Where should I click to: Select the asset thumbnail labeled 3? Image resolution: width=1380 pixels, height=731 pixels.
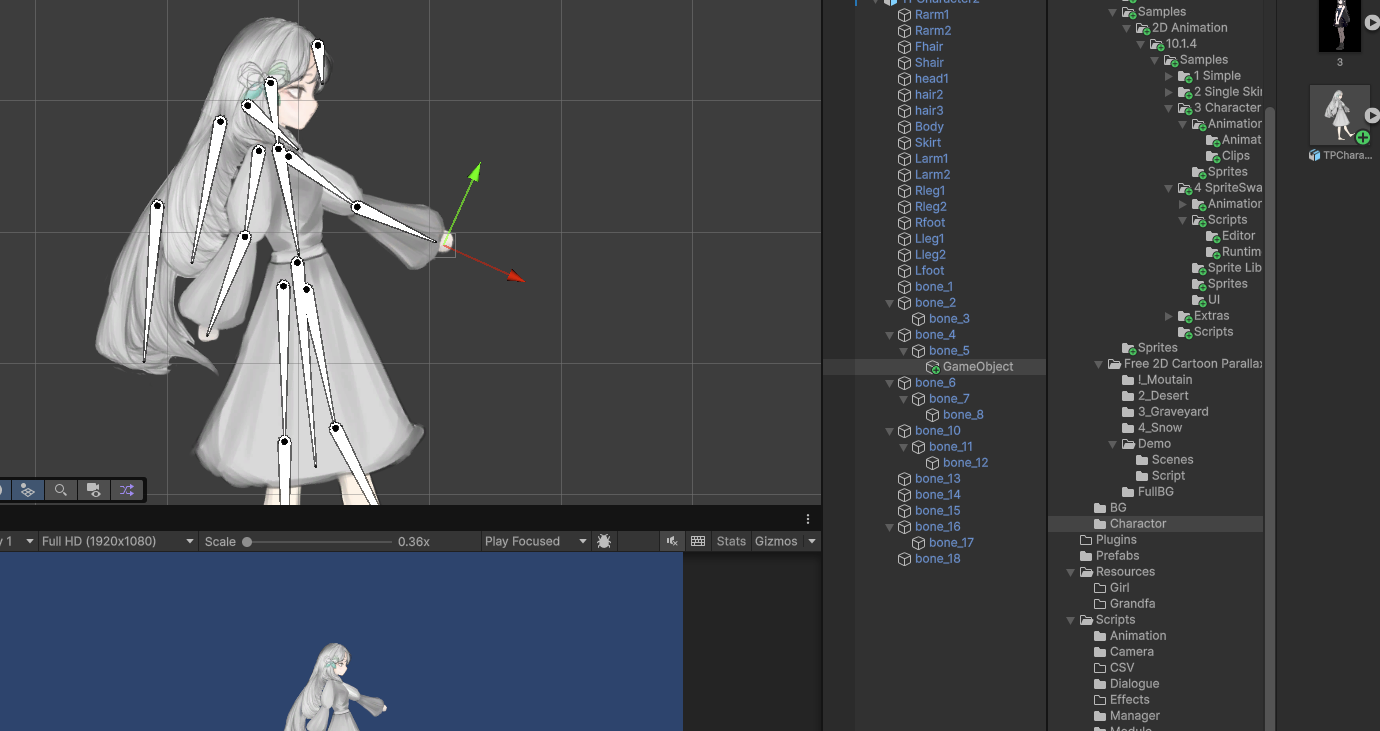pyautogui.click(x=1340, y=26)
